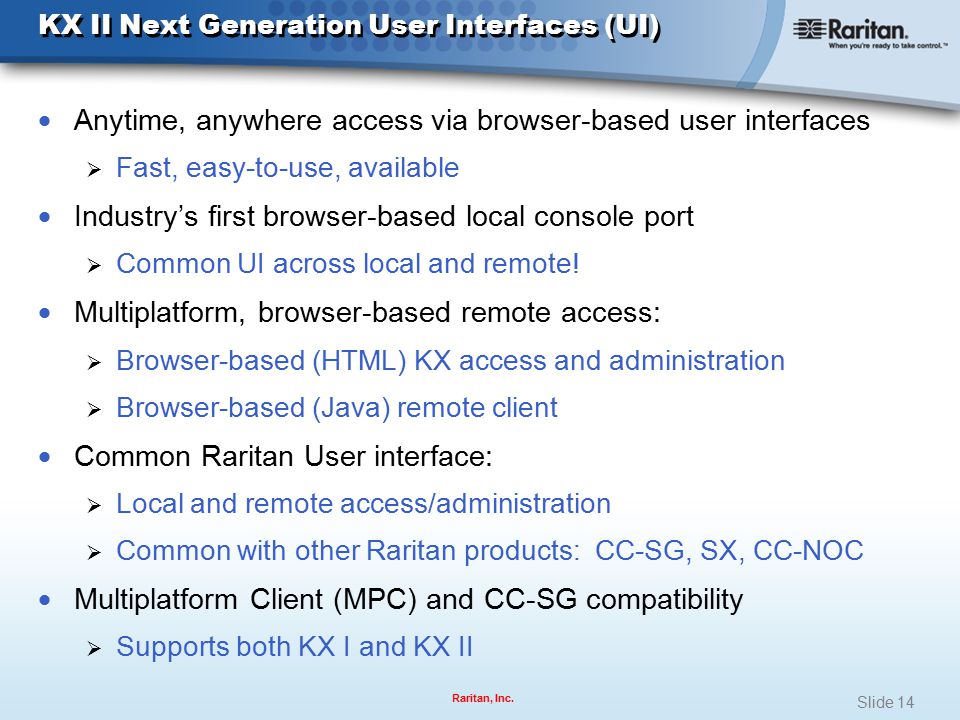This screenshot has width=960, height=720.
Task: Click 'Local and remote access/administration'
Action: 363,504
